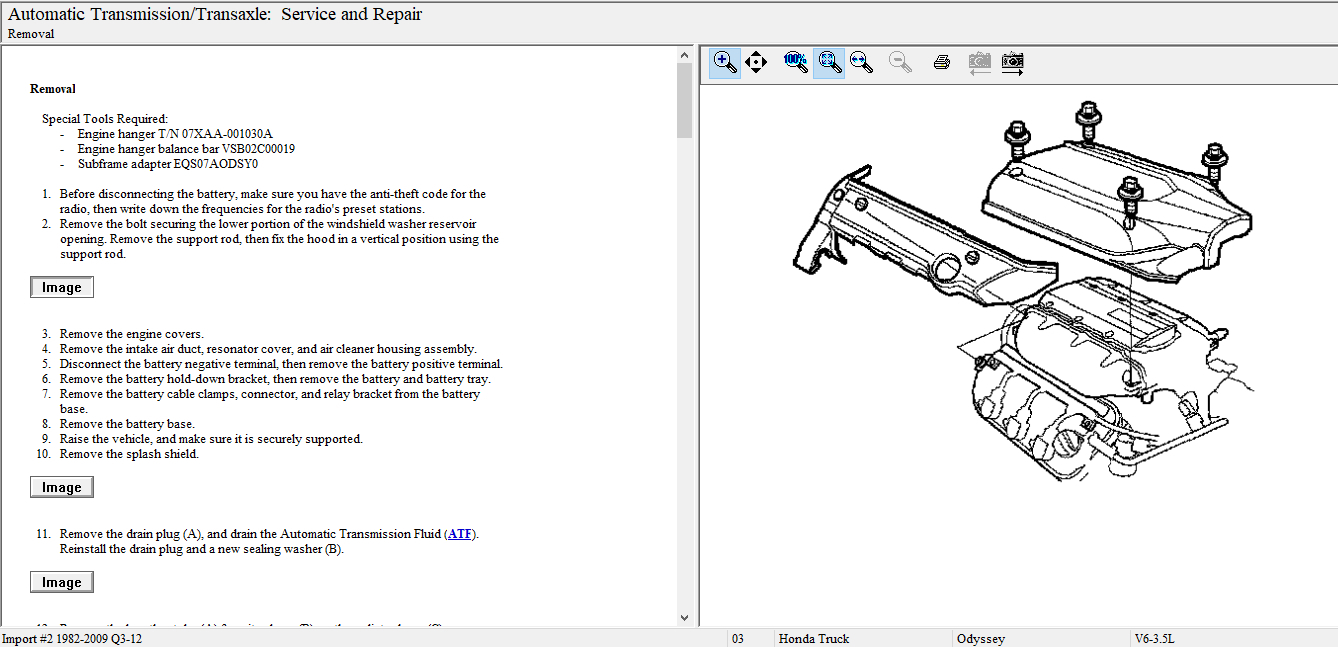Click the Import #2 1982-2009 Q3-12 status entry
Image resolution: width=1338 pixels, height=647 pixels.
[x=72, y=639]
